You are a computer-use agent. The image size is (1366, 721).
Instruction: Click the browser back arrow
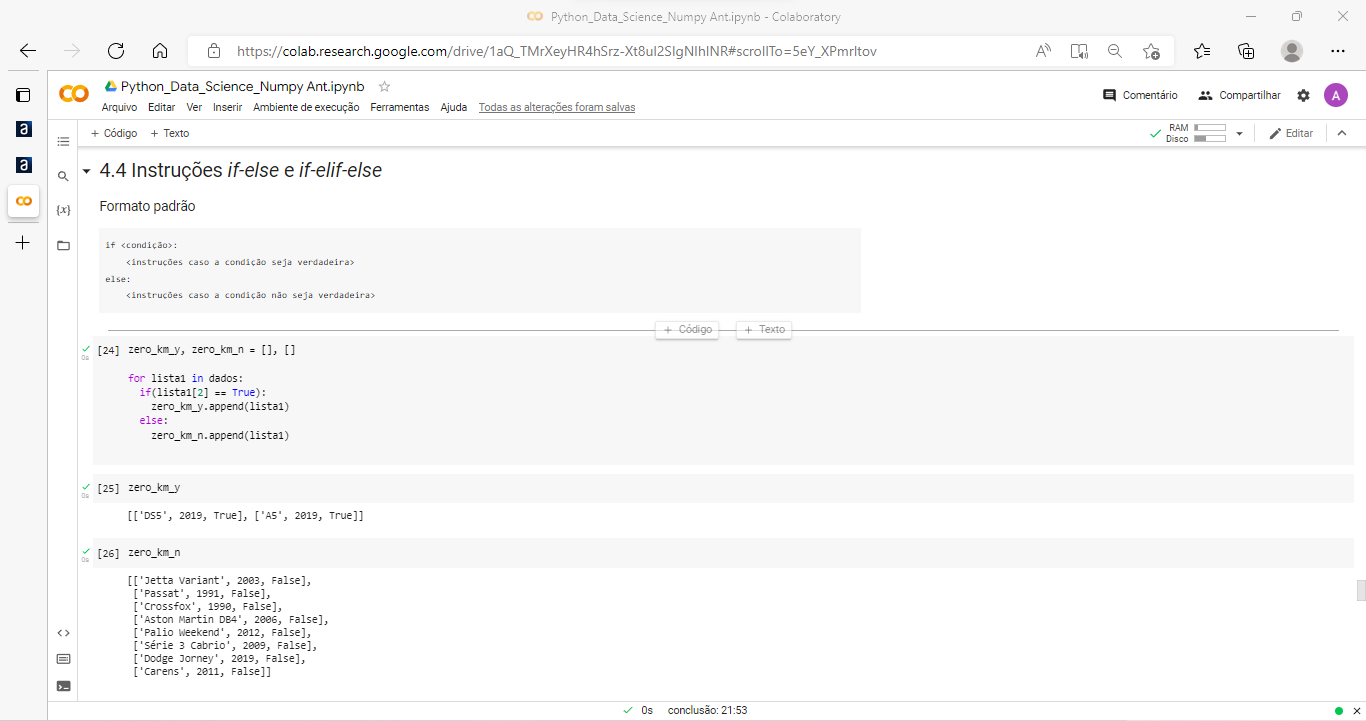(27, 51)
